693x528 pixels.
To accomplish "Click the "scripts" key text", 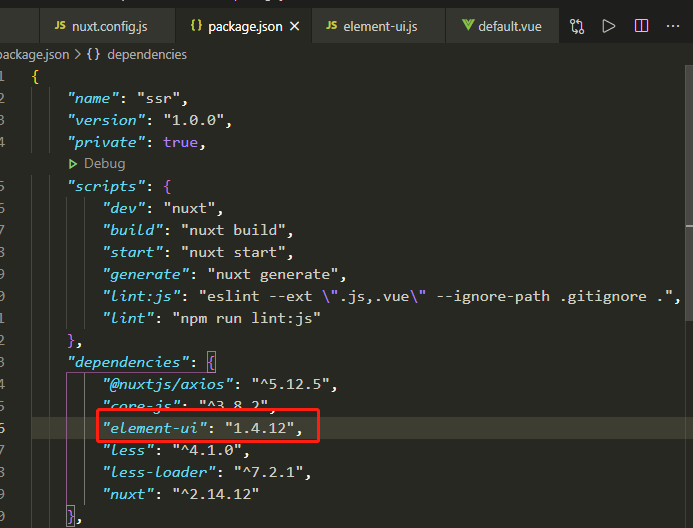I will click(106, 186).
